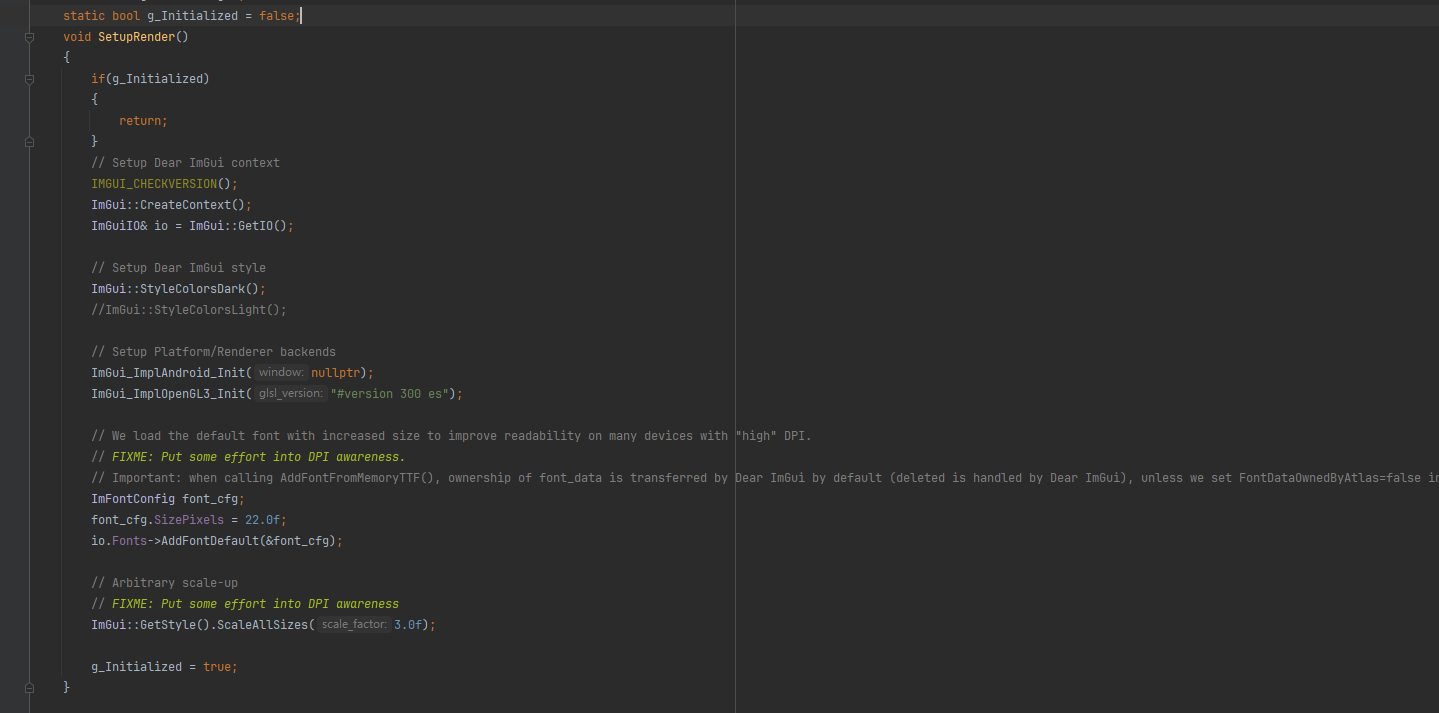Click ImGui_ImplAndroid_Init function name
The image size is (1439, 713).
tap(168, 373)
